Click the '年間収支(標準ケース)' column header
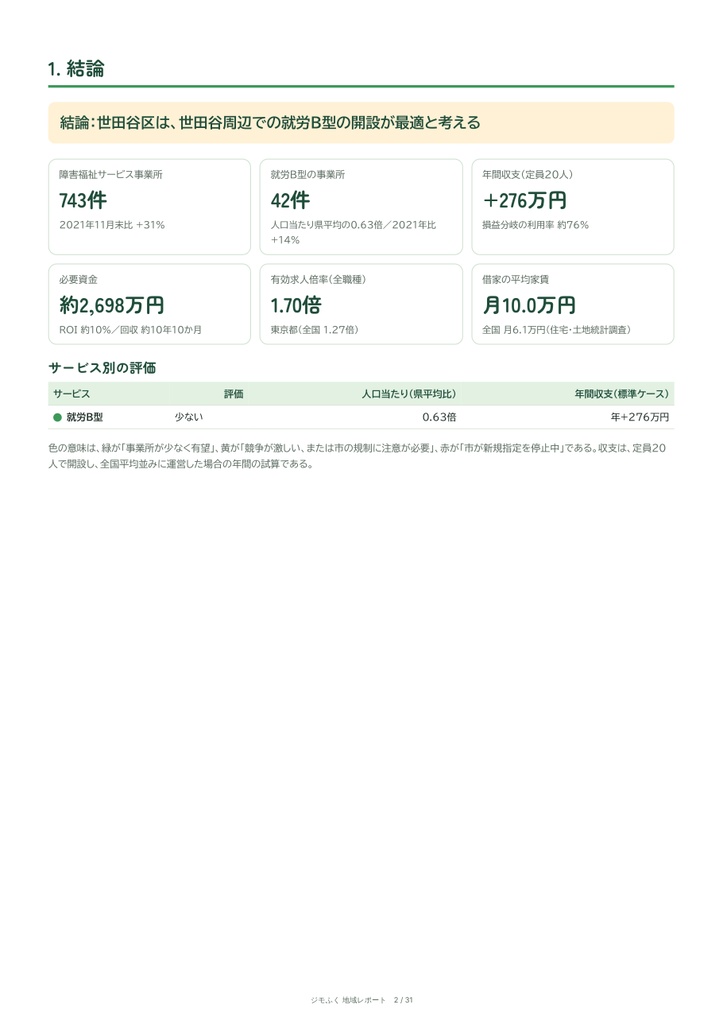The width and height of the screenshot is (723, 1024). pos(622,394)
